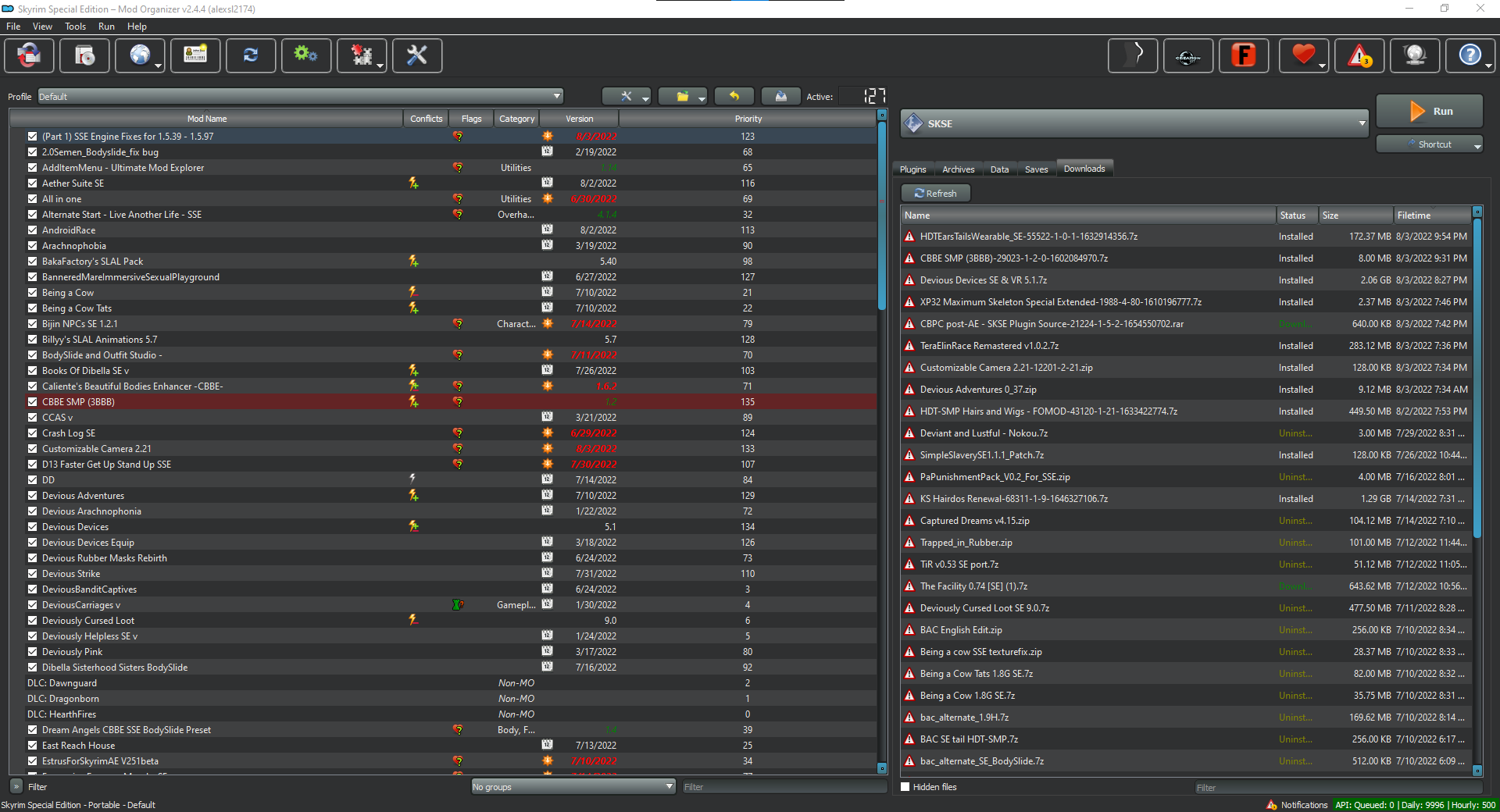Open settings wrench and screwdriver icon
The image size is (1500, 812).
[x=417, y=55]
